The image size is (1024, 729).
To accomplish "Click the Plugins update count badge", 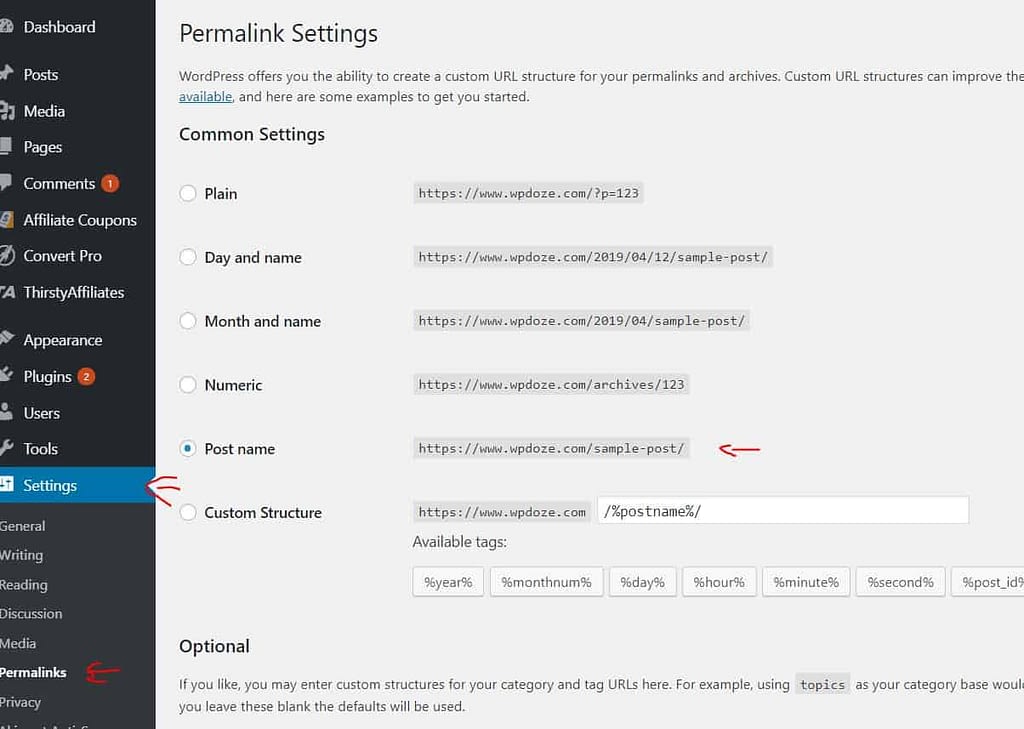I will coord(86,376).
